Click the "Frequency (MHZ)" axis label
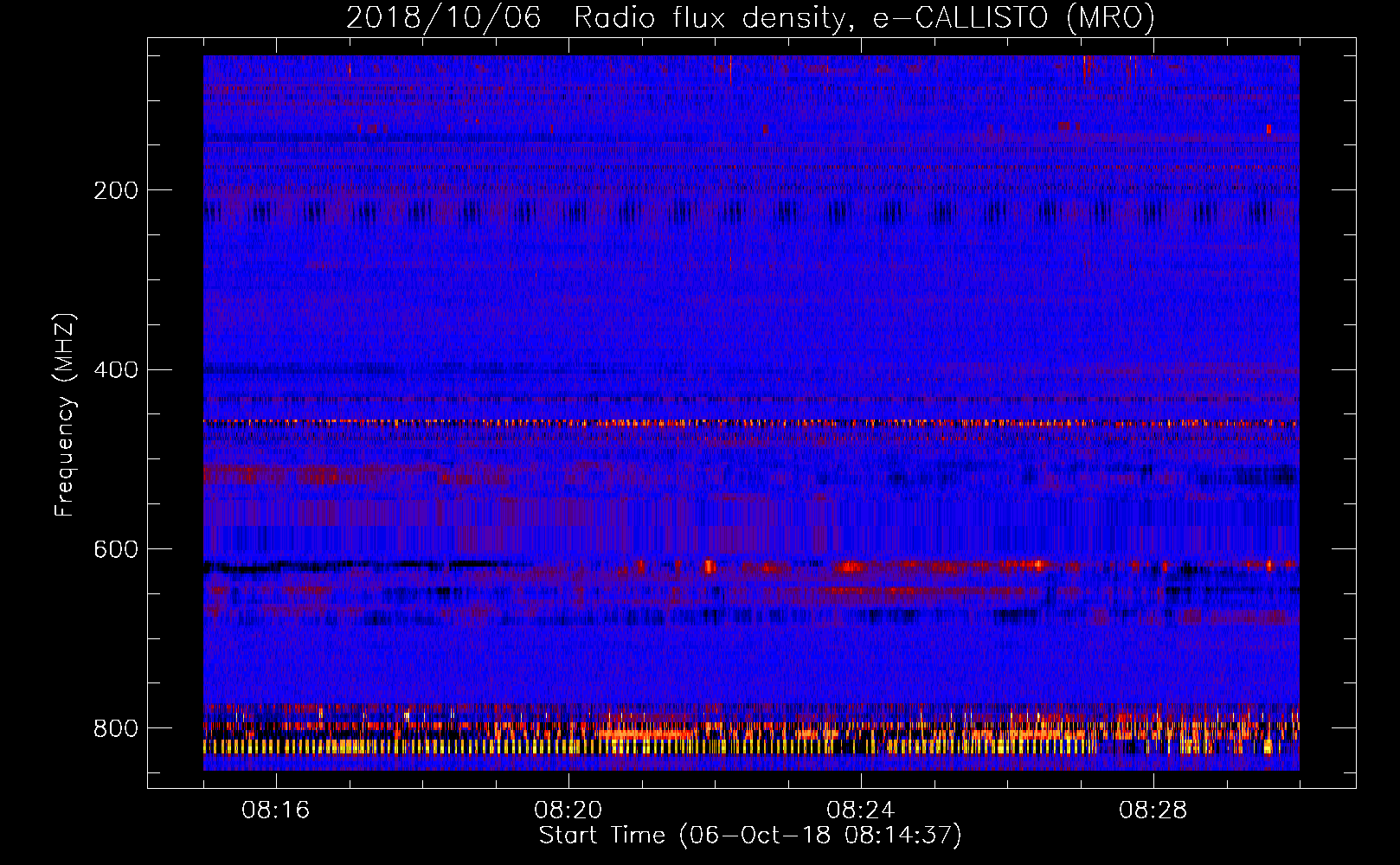The height and width of the screenshot is (865, 1400). (x=64, y=415)
